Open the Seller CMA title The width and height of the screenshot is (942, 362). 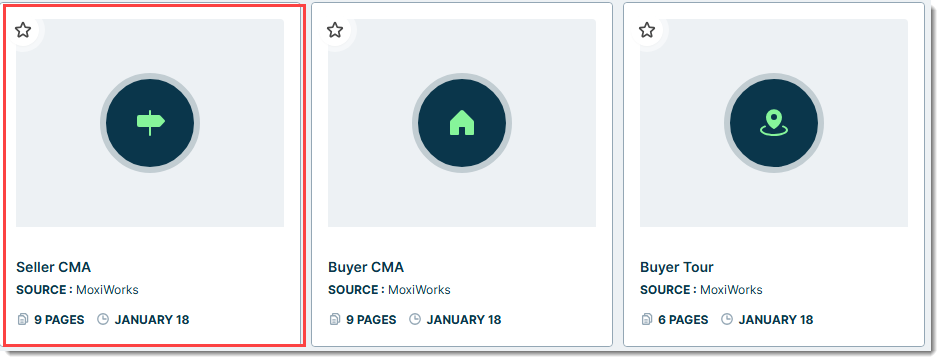53,267
